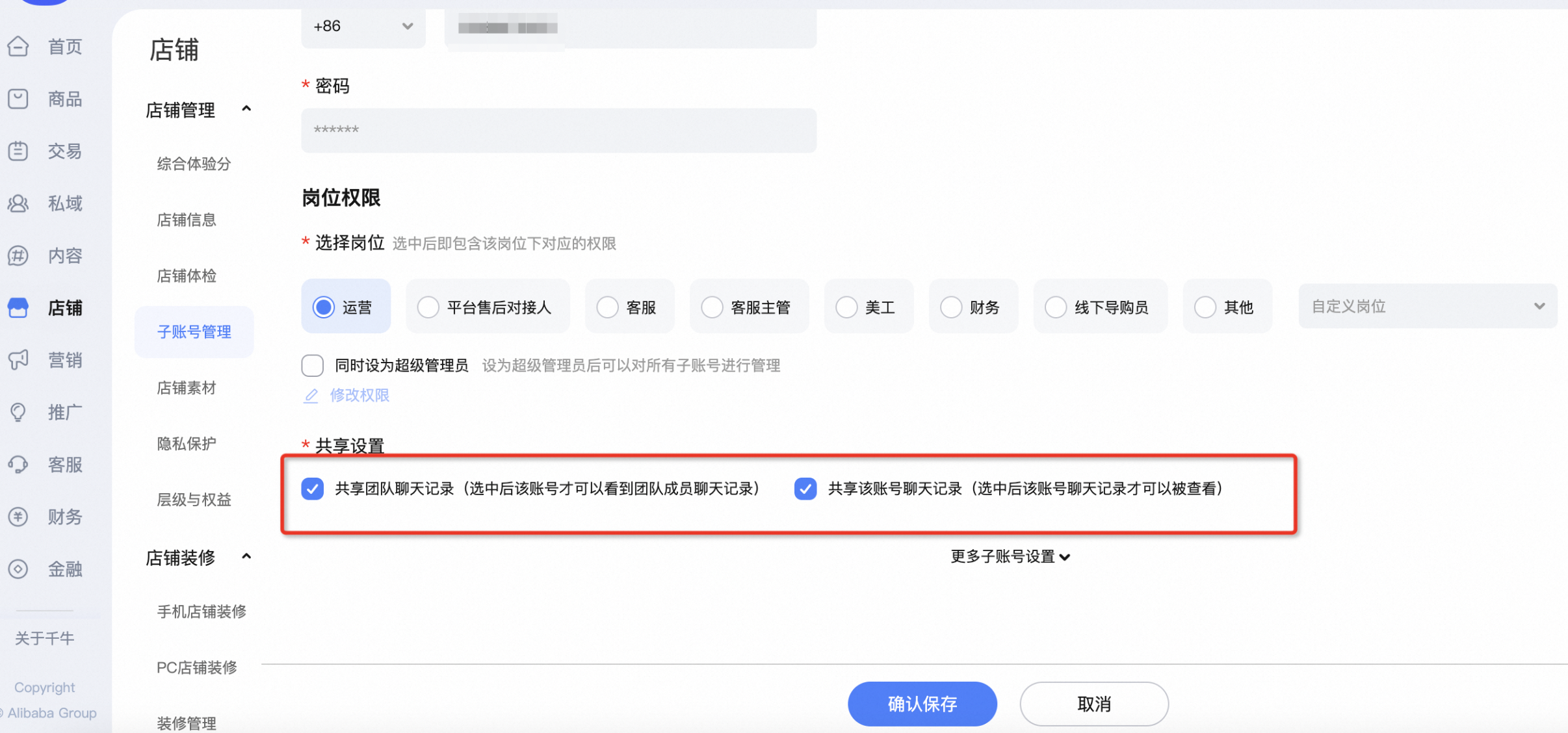Open 层级与权益 menu item
The width and height of the screenshot is (1568, 733).
[x=194, y=500]
